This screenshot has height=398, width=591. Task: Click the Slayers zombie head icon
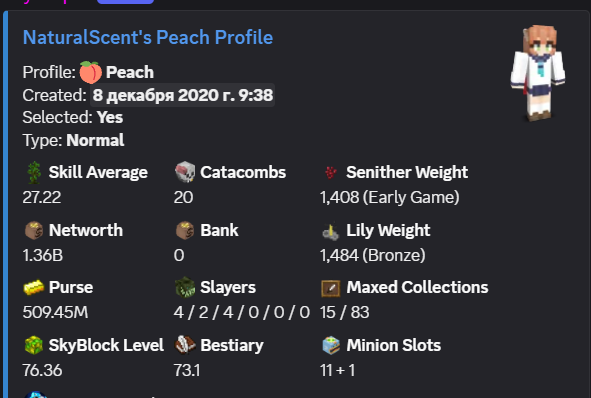pyautogui.click(x=185, y=288)
